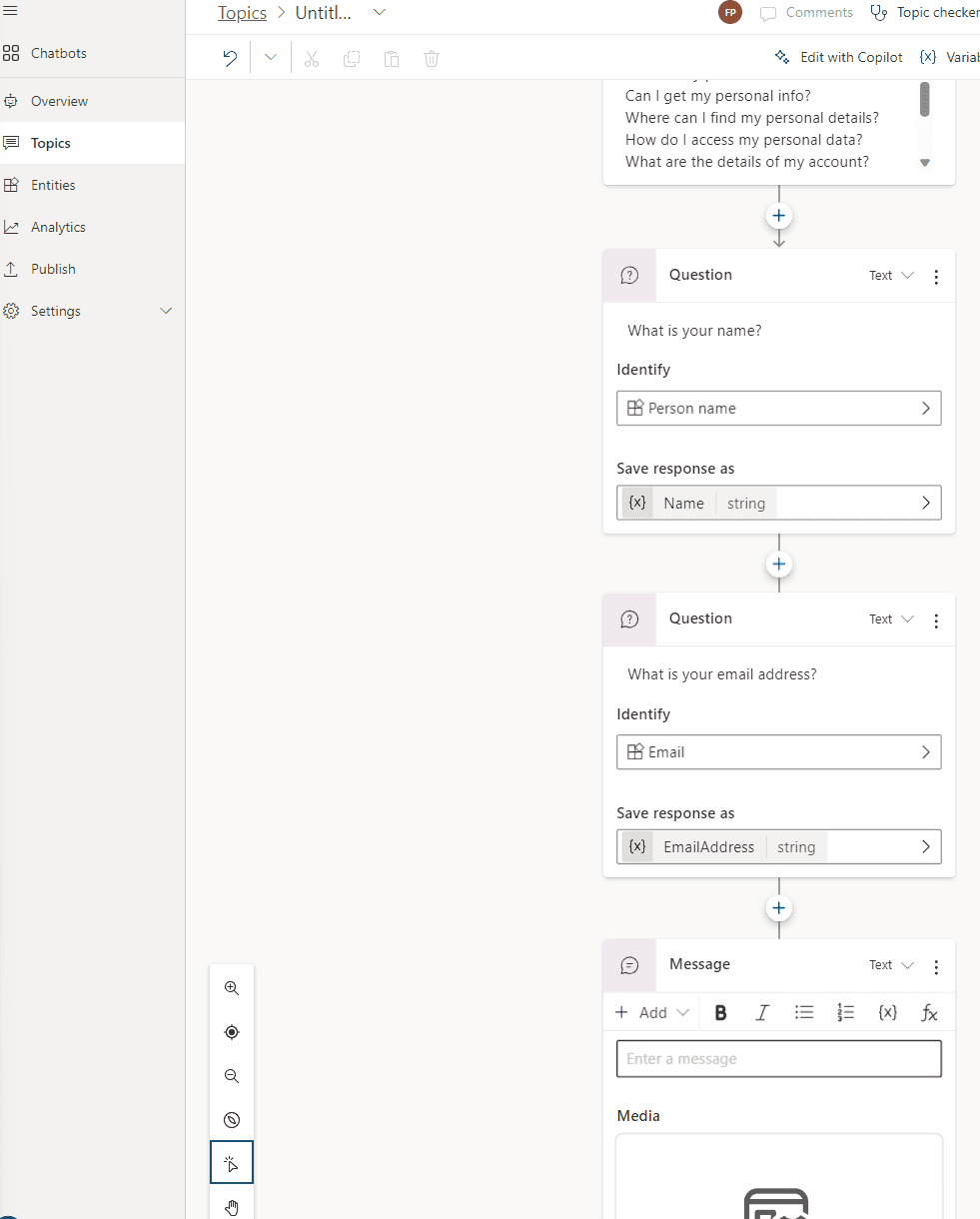Change Text type of name Question
Viewport: 980px width, 1219px height.
click(x=891, y=276)
